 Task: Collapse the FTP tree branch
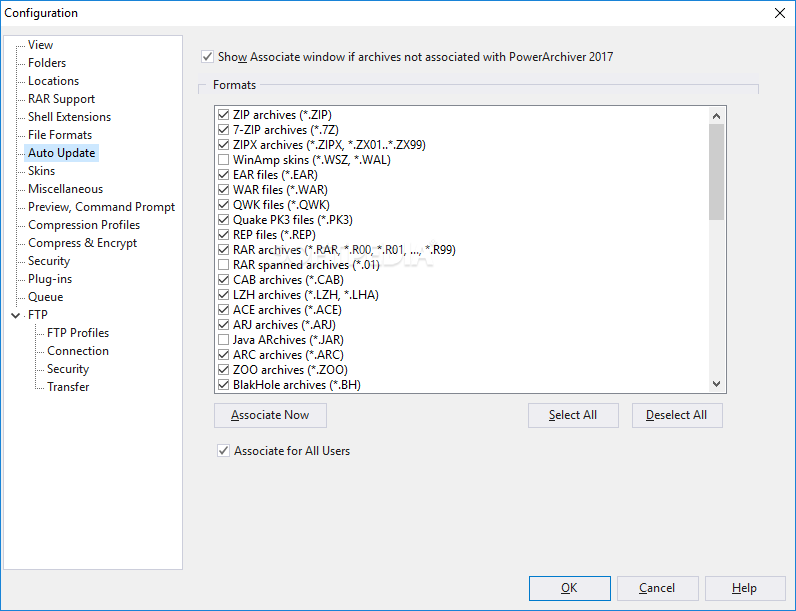point(16,316)
